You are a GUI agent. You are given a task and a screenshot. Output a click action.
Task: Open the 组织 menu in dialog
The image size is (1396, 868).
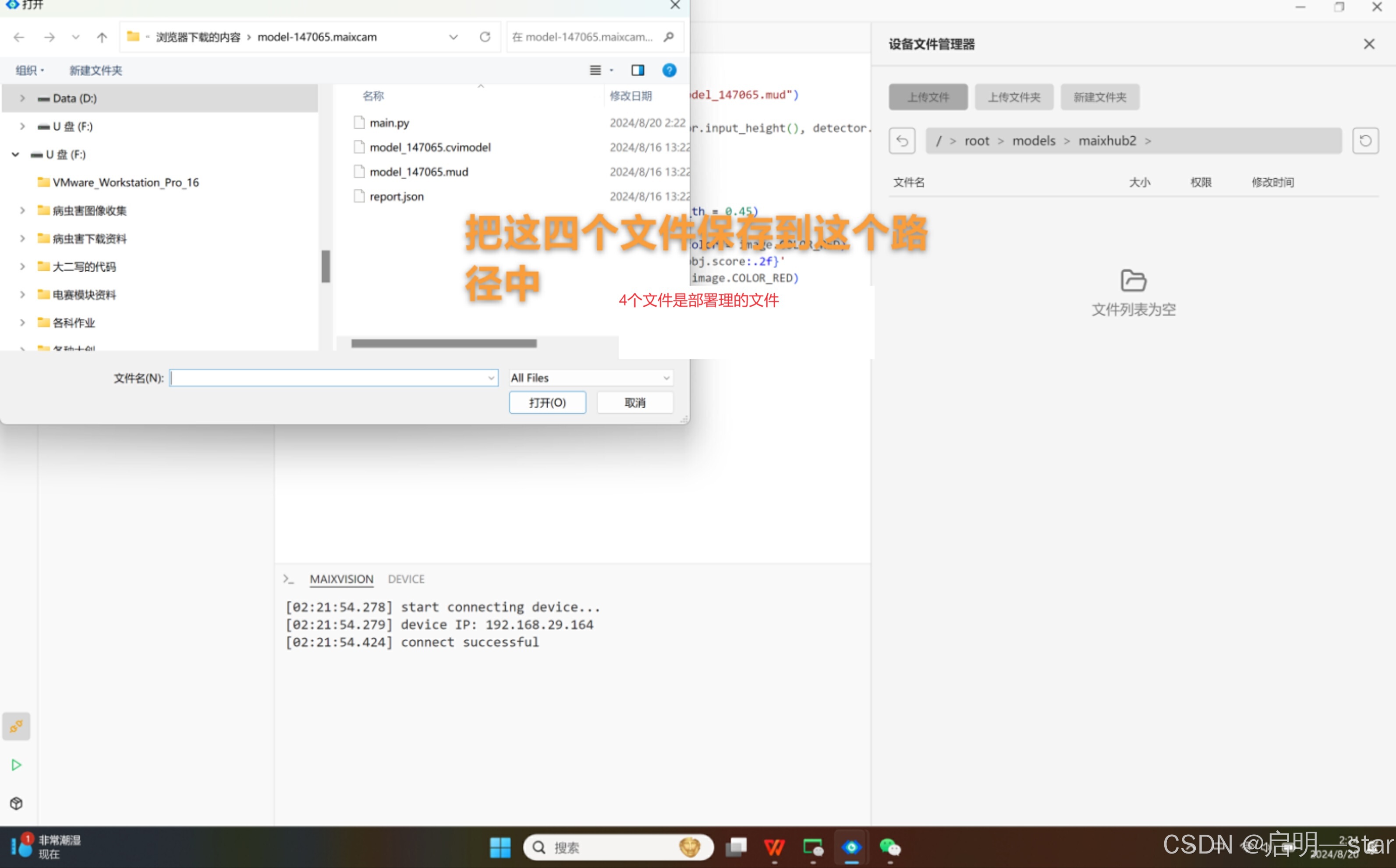pyautogui.click(x=29, y=70)
